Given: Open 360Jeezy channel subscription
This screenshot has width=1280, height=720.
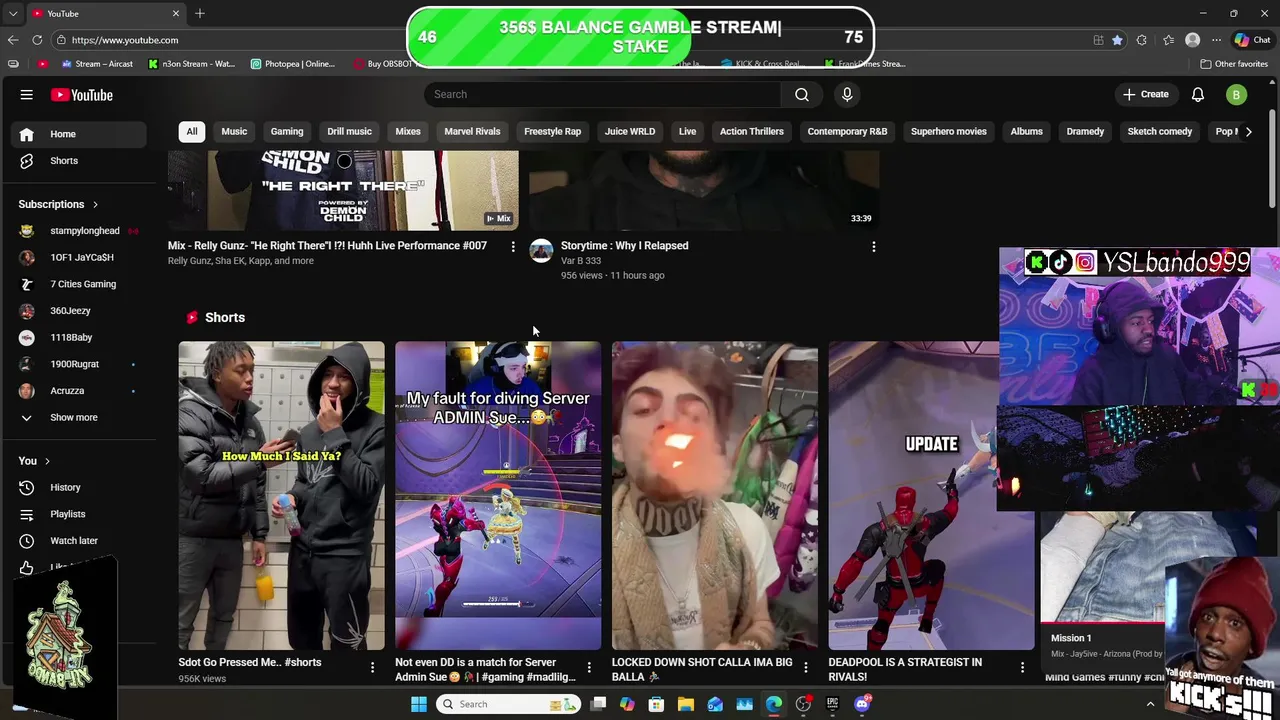Looking at the screenshot, I should [79, 311].
